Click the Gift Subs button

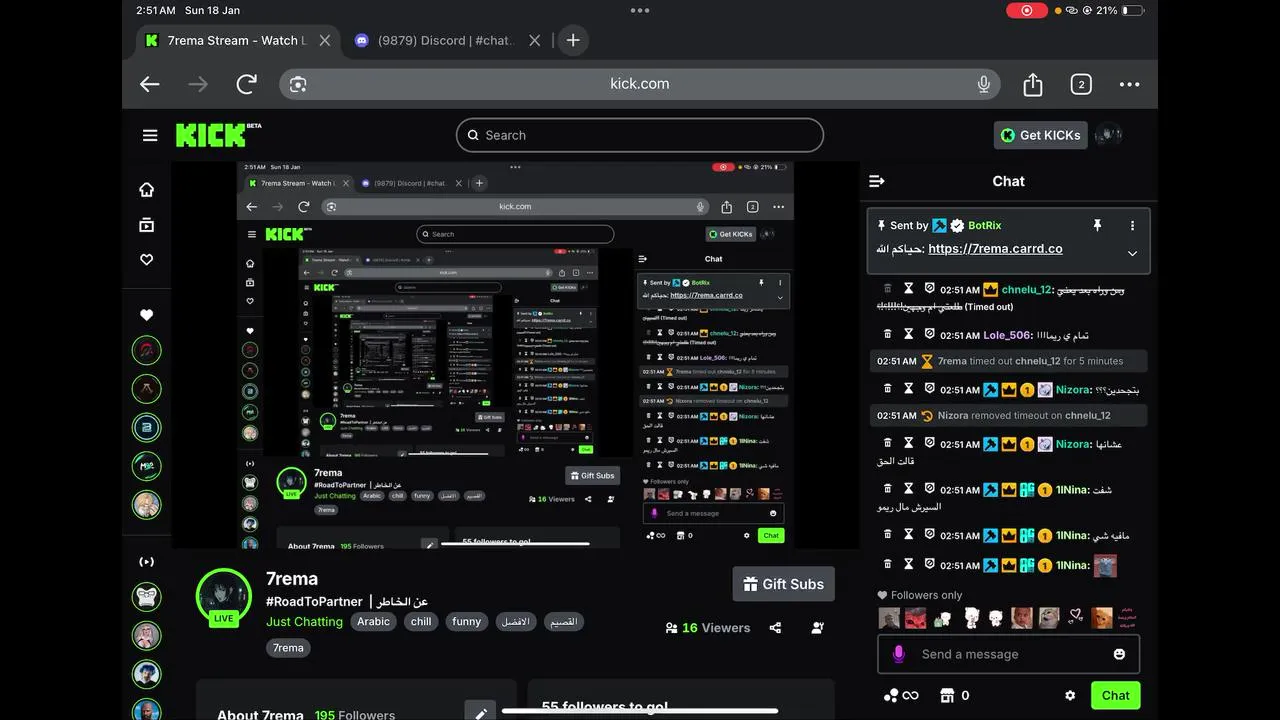pyautogui.click(x=784, y=584)
